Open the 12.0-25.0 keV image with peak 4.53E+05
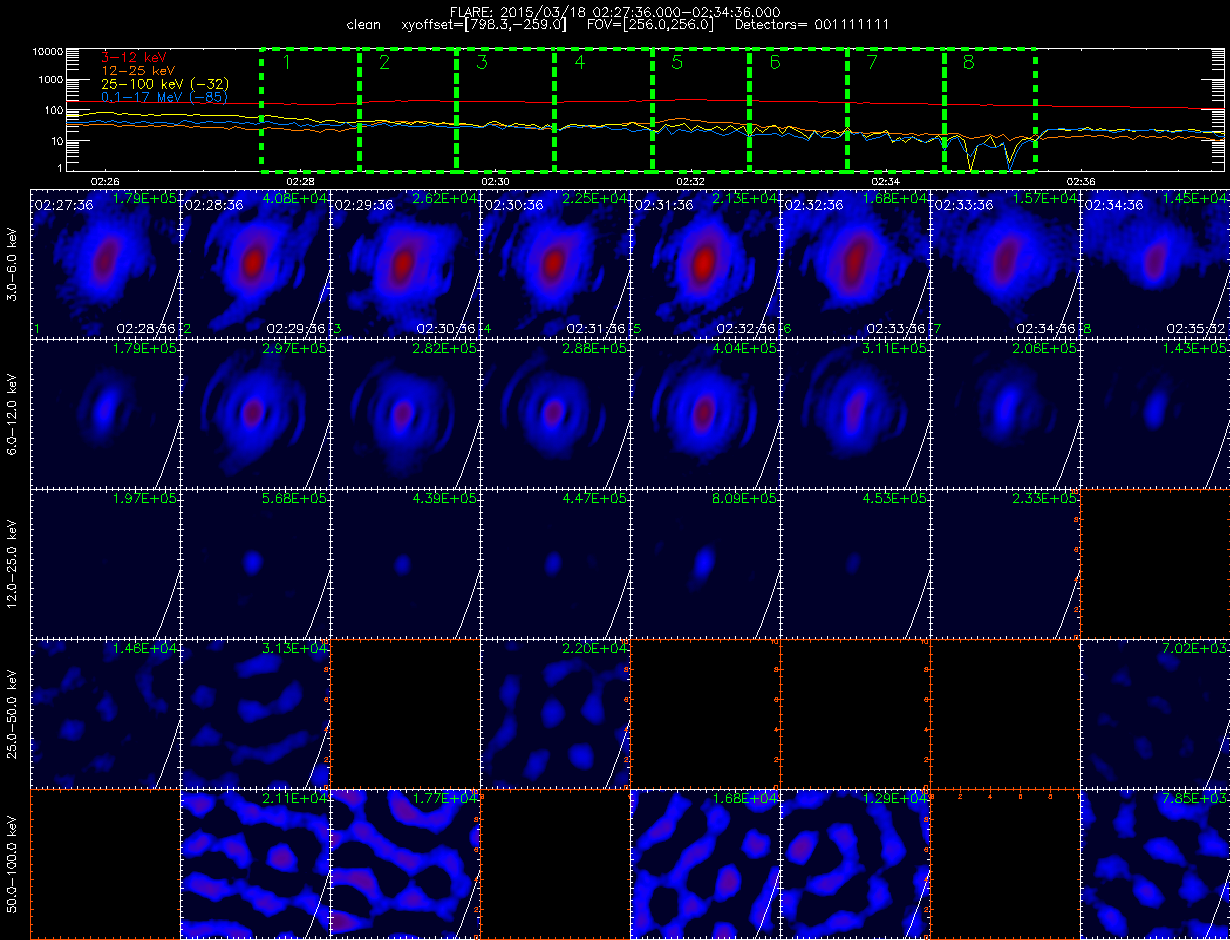The height and width of the screenshot is (940, 1230). click(855, 563)
